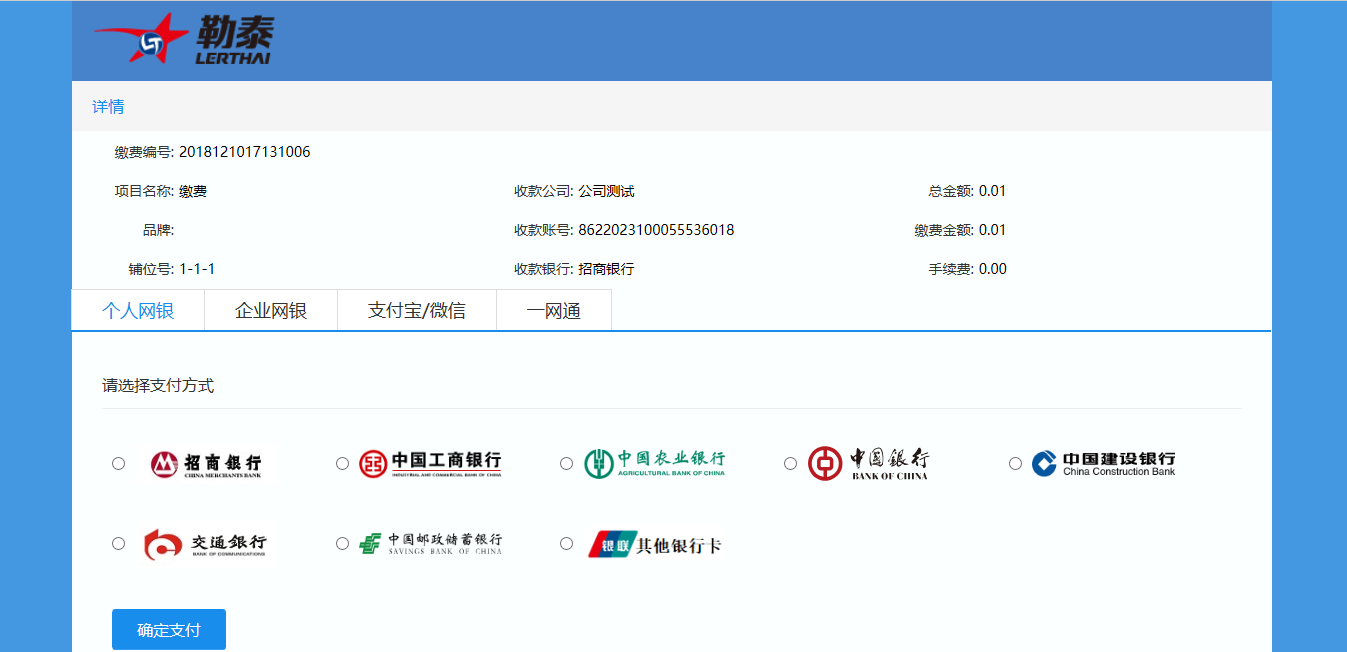The height and width of the screenshot is (652, 1347).
Task: Click the Bank of China logo
Action: [x=868, y=463]
